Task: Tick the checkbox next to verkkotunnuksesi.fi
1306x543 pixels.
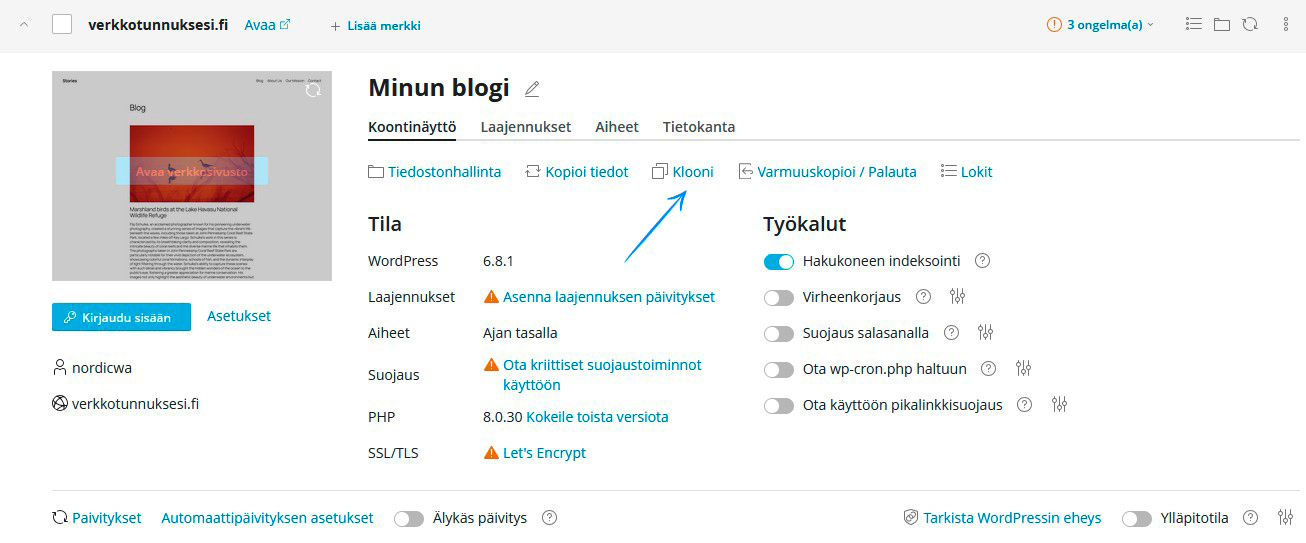Action: click(62, 24)
